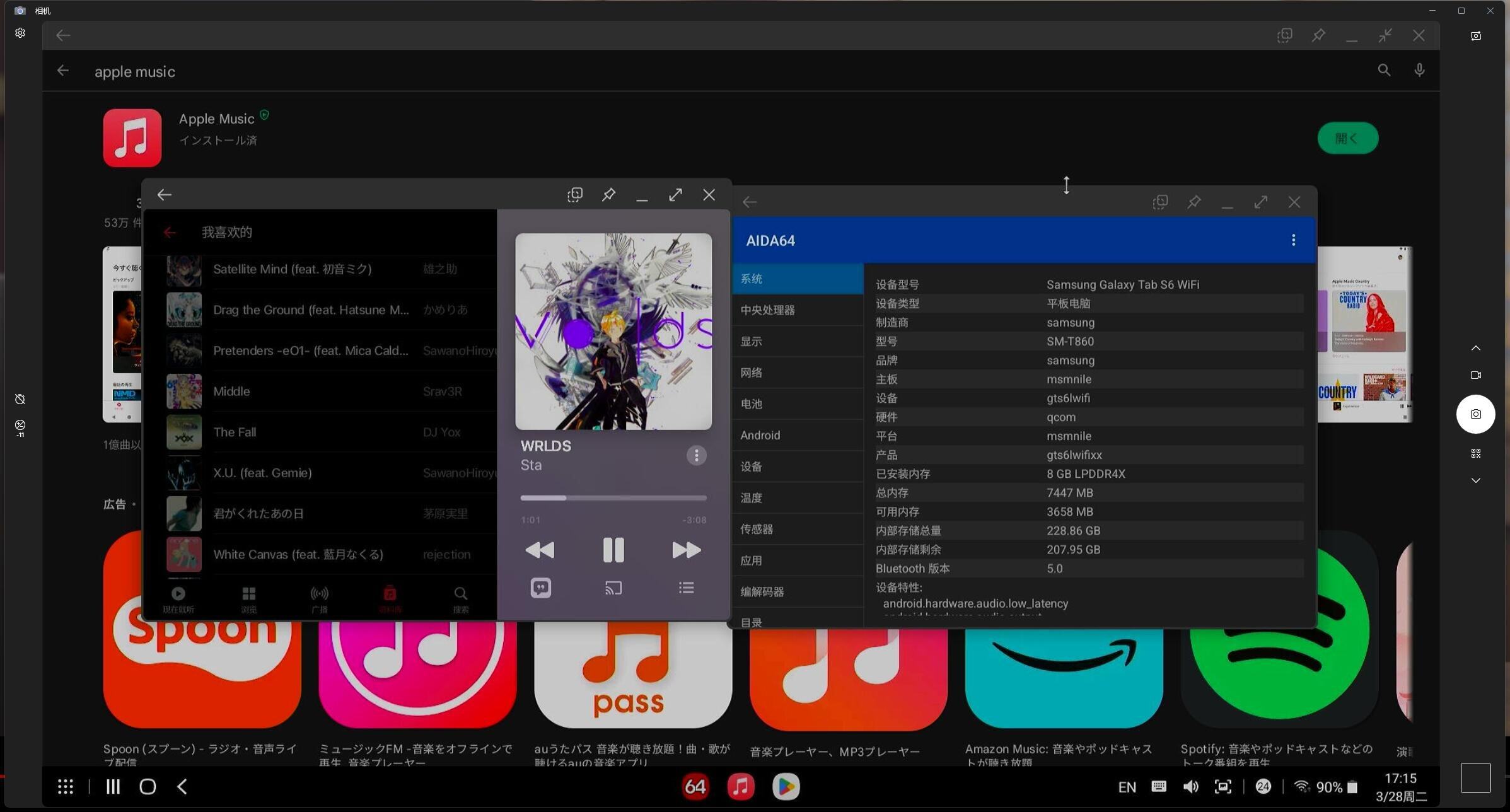Switch to the 广播 radio tab
1510x812 pixels.
point(320,600)
